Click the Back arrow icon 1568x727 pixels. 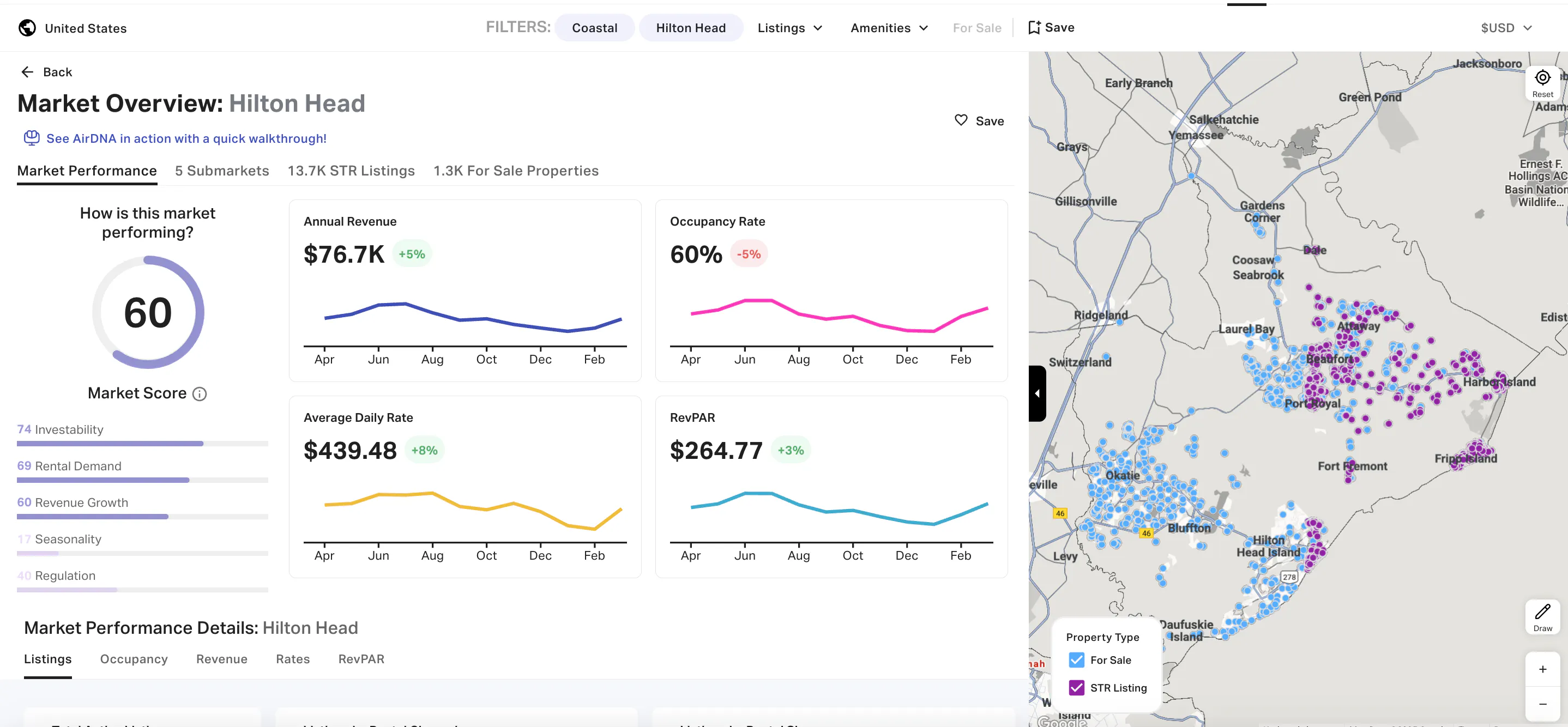click(x=27, y=72)
